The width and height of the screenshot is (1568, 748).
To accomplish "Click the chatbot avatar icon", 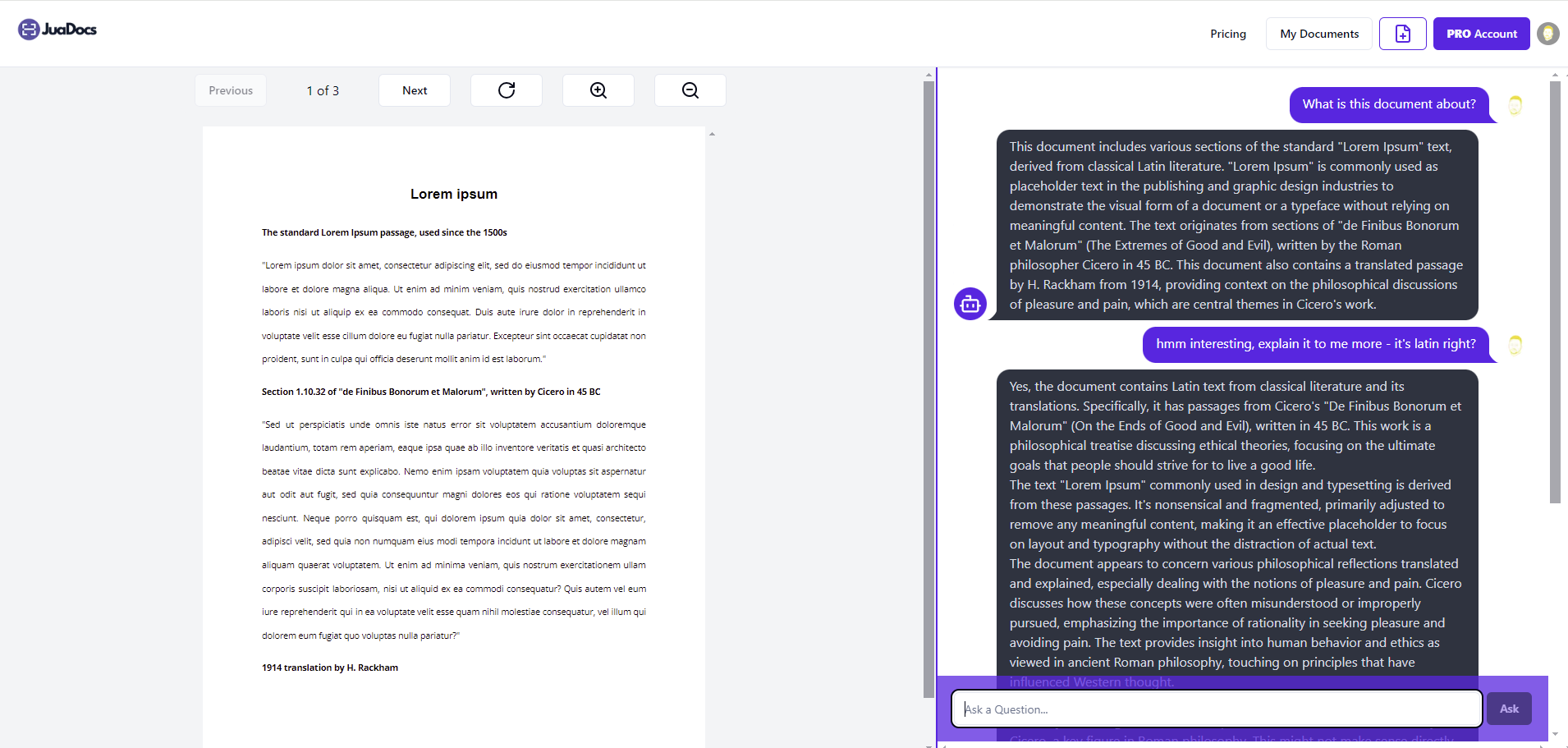I will pos(970,304).
